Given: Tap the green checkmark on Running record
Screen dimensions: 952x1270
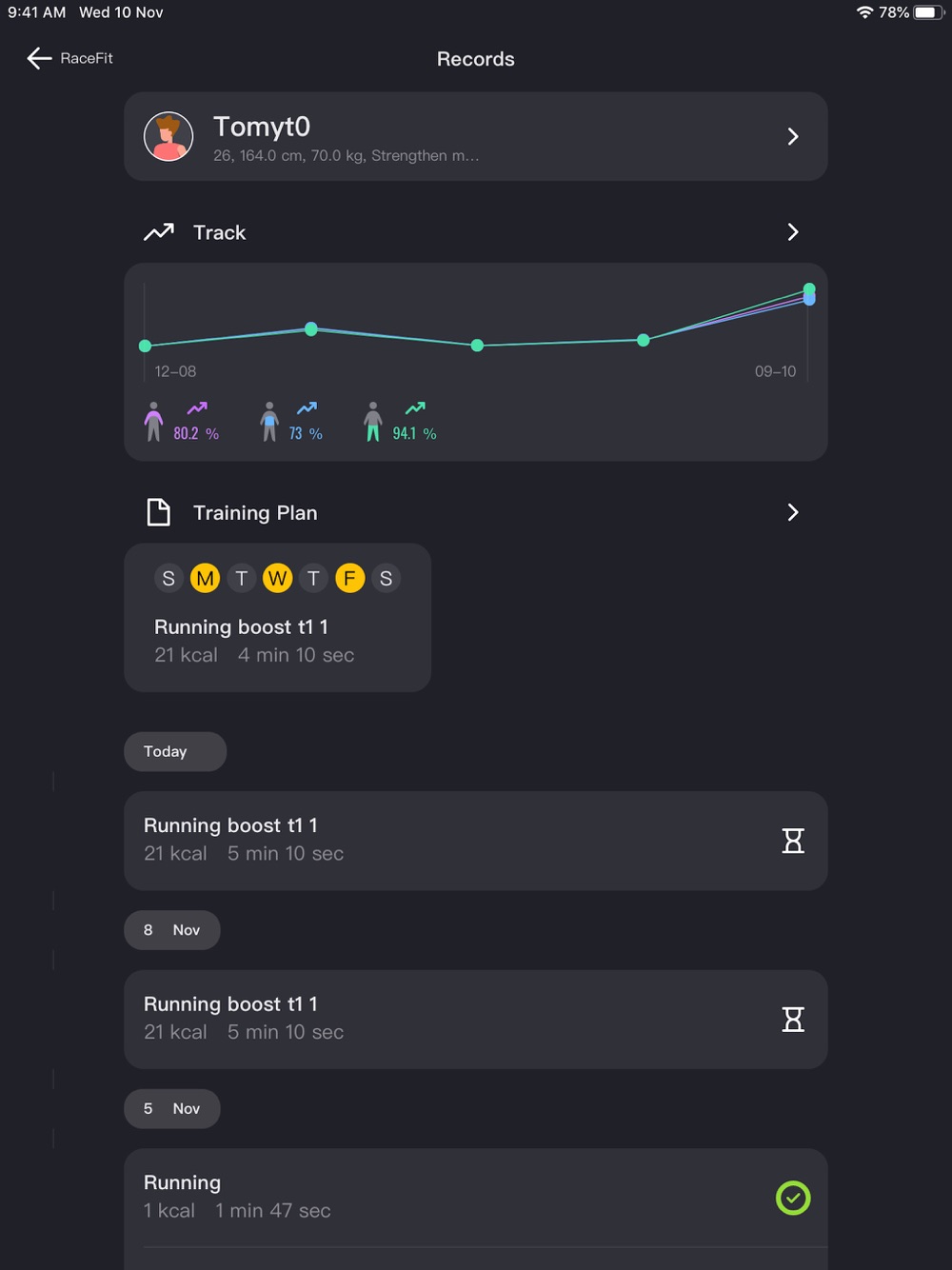Looking at the screenshot, I should (x=793, y=1198).
